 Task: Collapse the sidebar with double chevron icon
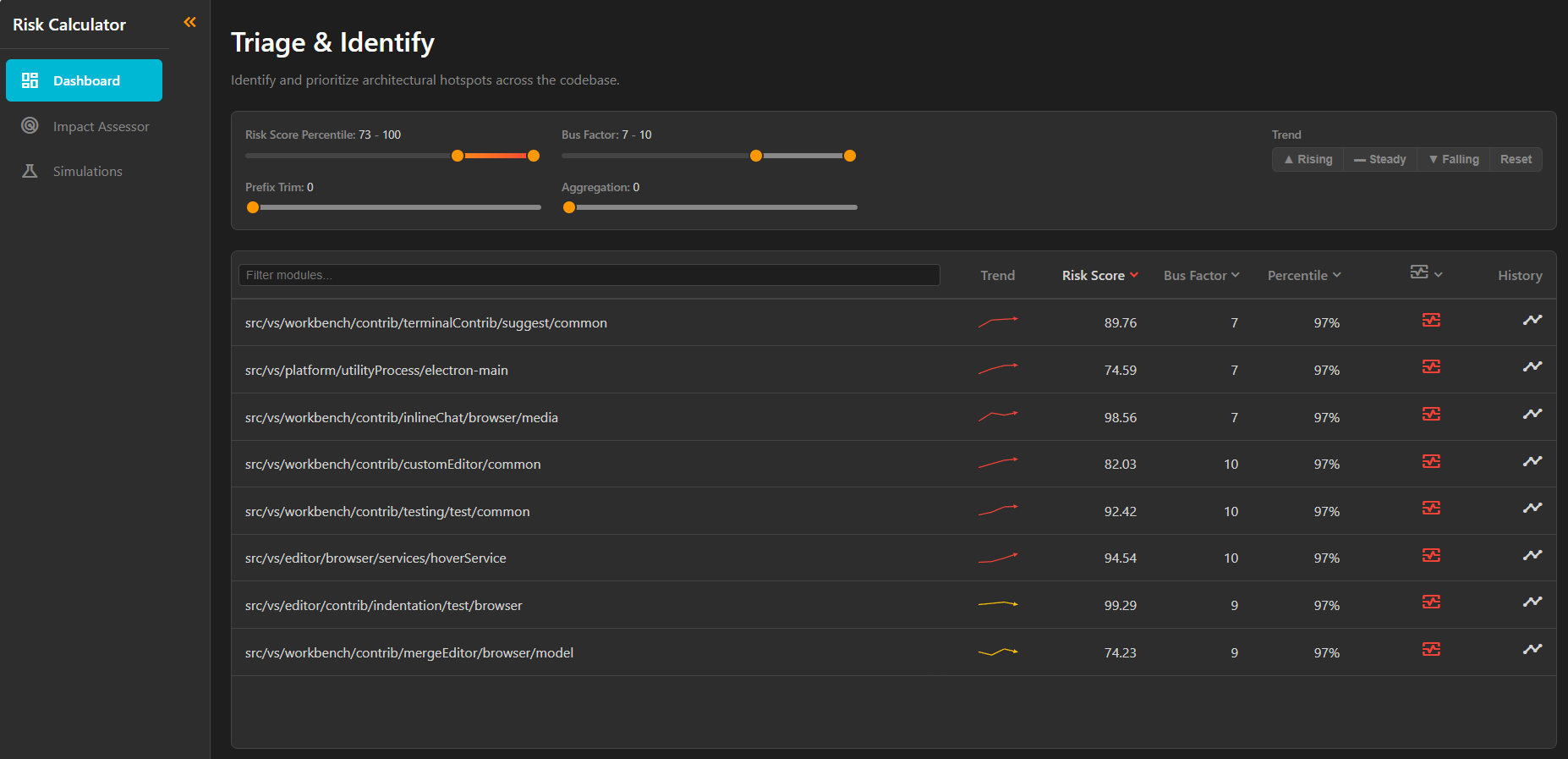[189, 22]
